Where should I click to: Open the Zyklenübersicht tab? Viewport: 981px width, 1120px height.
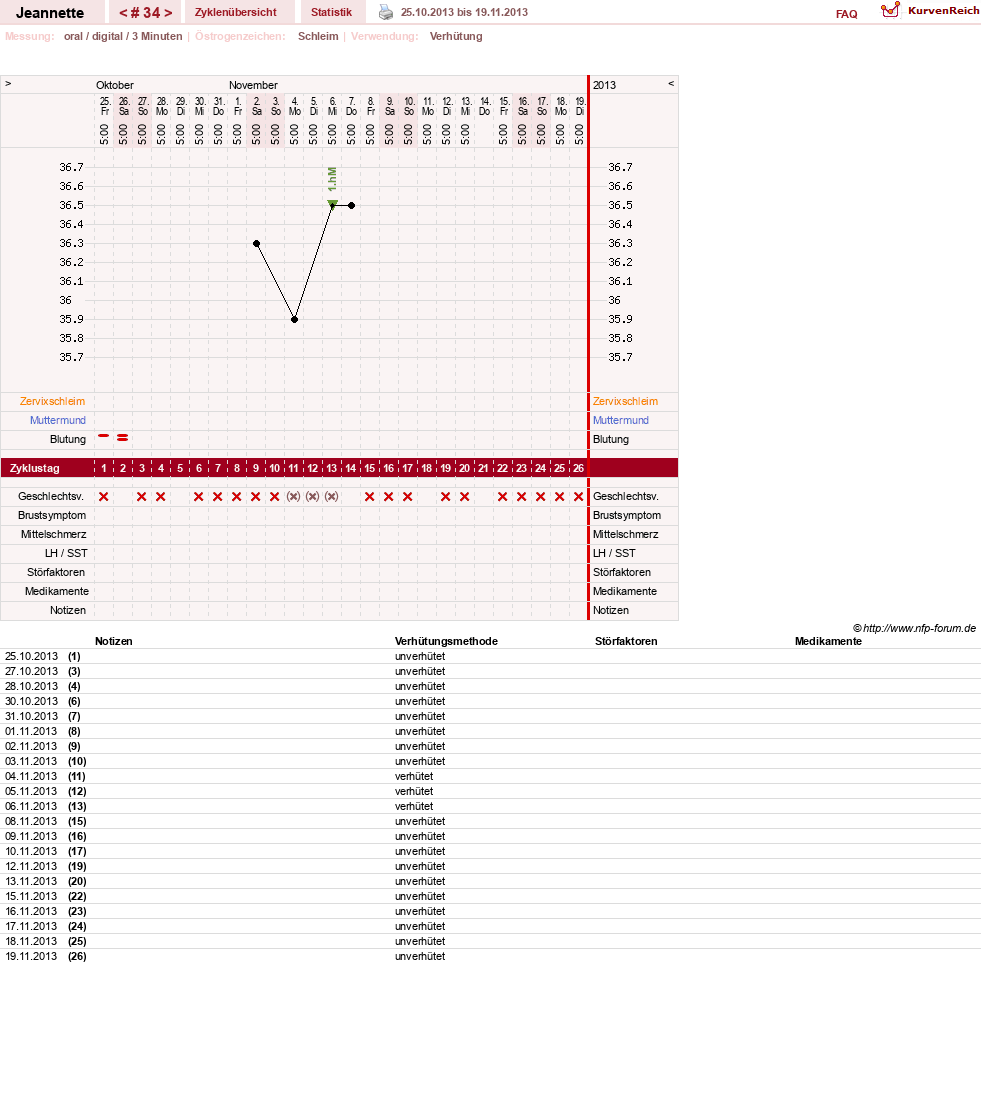(x=236, y=12)
